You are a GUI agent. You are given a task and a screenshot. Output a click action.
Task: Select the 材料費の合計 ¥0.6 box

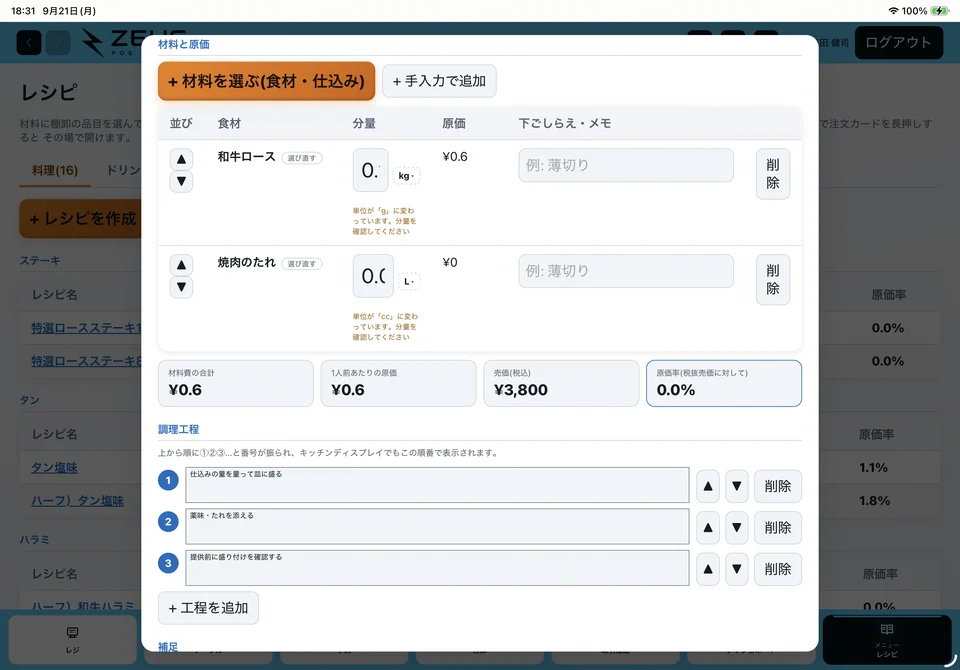(x=236, y=383)
